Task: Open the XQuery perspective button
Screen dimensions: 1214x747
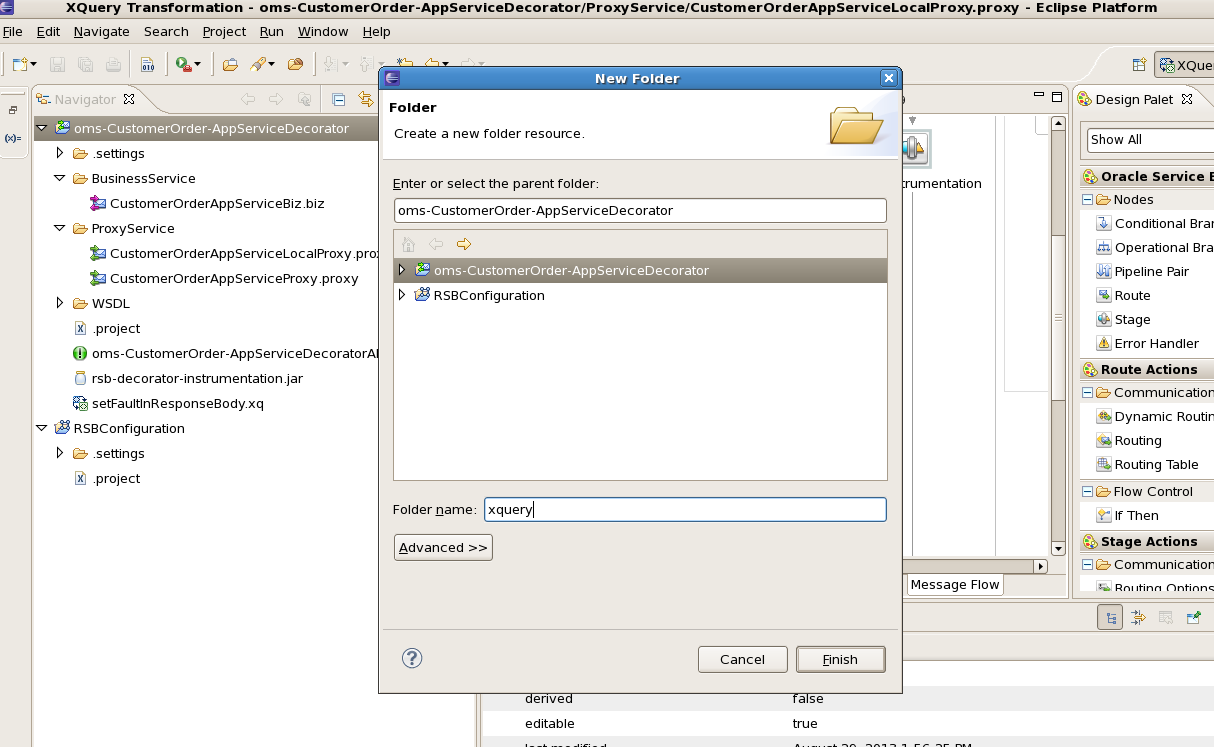Action: click(x=1186, y=65)
